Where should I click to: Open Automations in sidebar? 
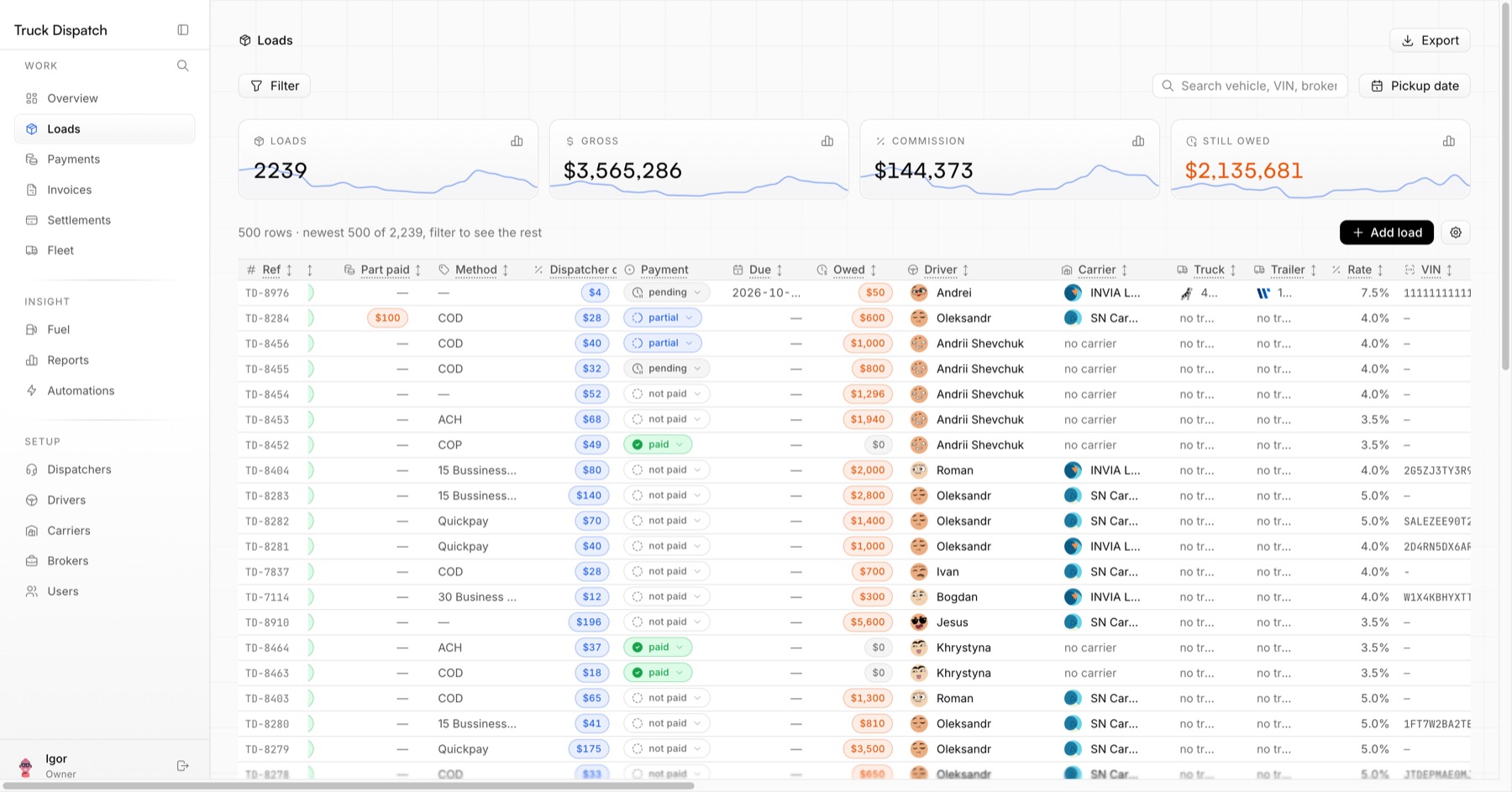pos(105,391)
